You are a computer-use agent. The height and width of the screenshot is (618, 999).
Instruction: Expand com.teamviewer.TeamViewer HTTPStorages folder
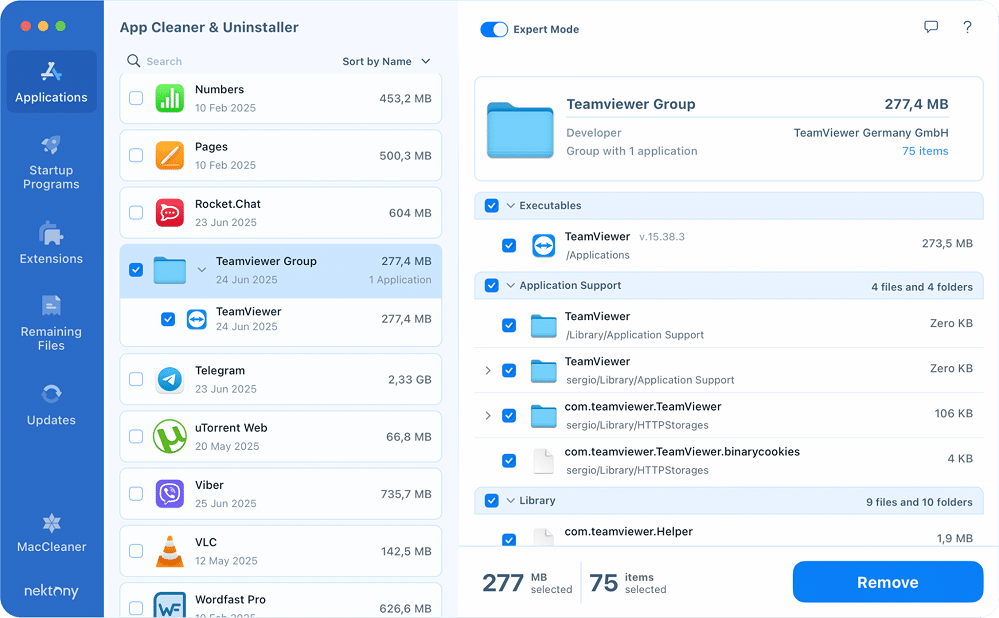pos(488,416)
